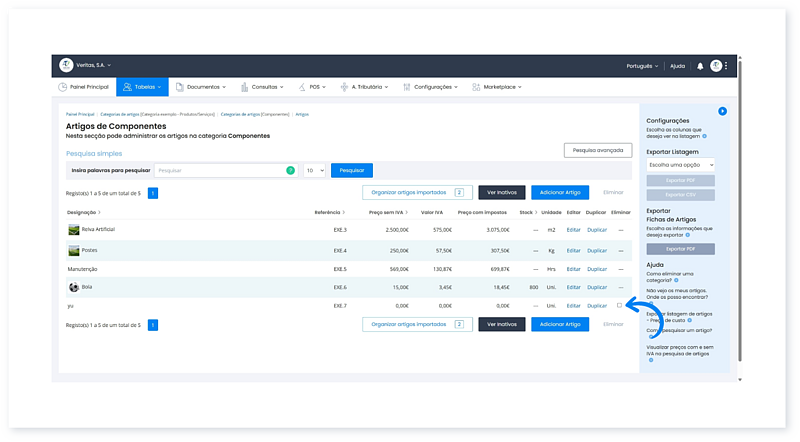Click the Pesquisa avançada button
Image resolution: width=800 pixels, height=442 pixels.
tap(597, 150)
